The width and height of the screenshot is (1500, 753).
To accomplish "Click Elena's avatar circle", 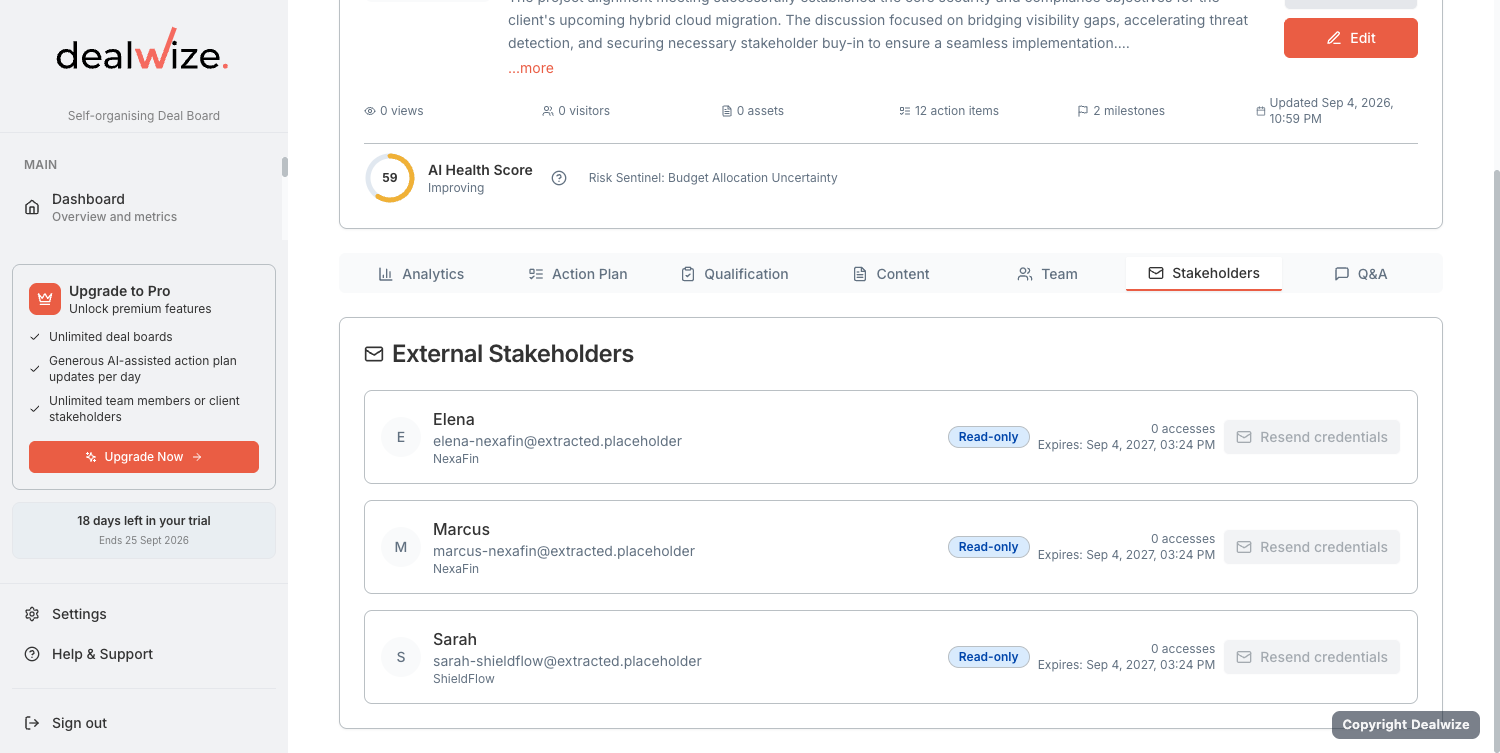I will tap(401, 437).
